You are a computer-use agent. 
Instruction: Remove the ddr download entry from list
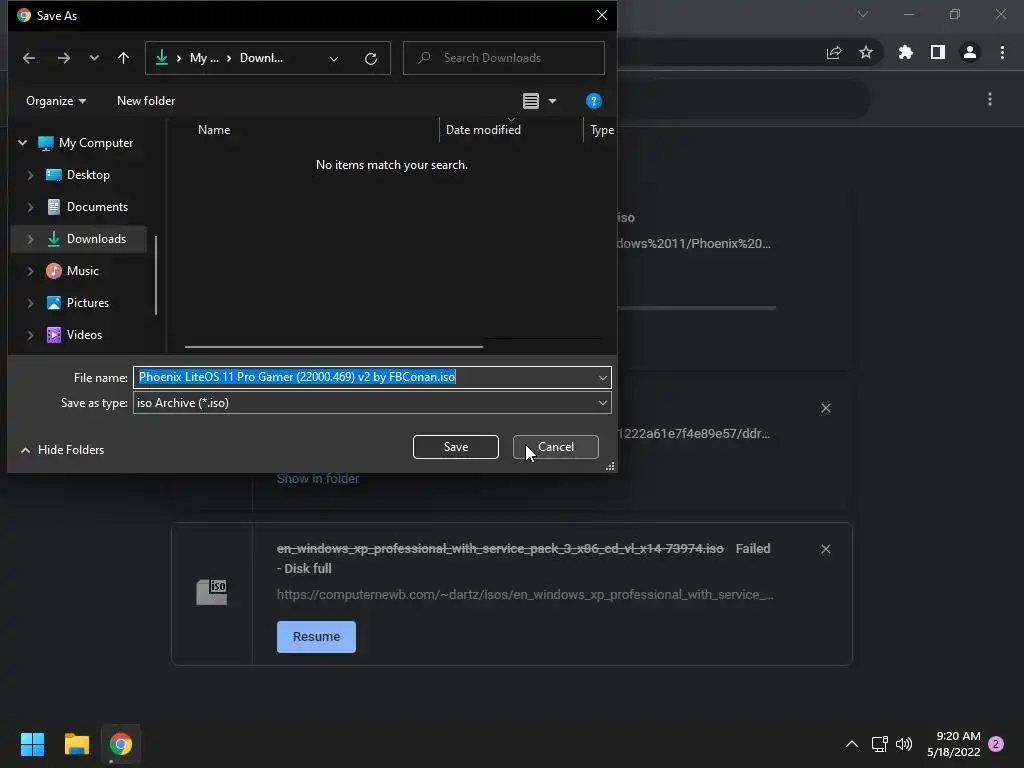coord(825,408)
